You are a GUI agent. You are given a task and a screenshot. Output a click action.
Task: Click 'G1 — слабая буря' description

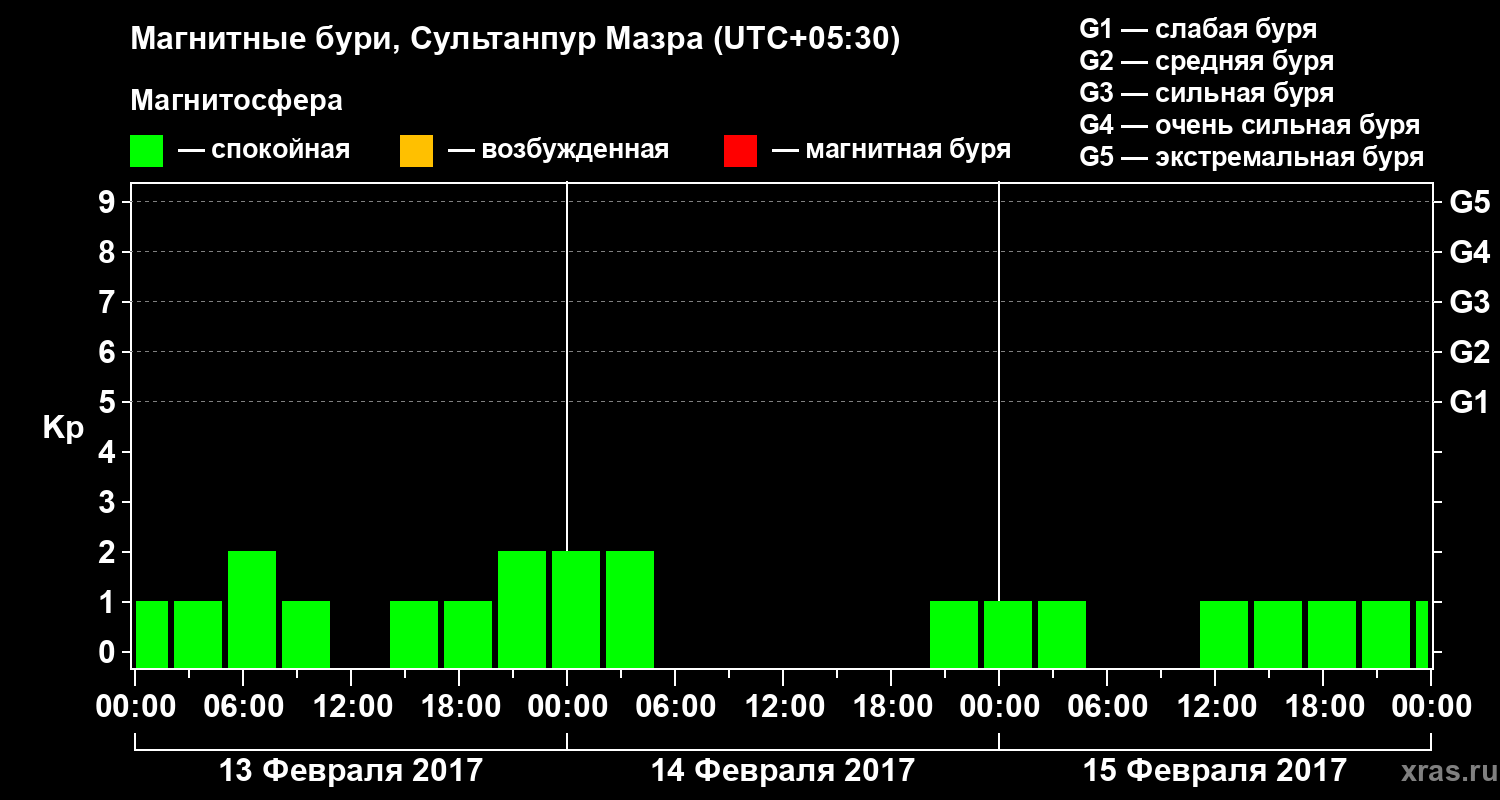click(1198, 29)
